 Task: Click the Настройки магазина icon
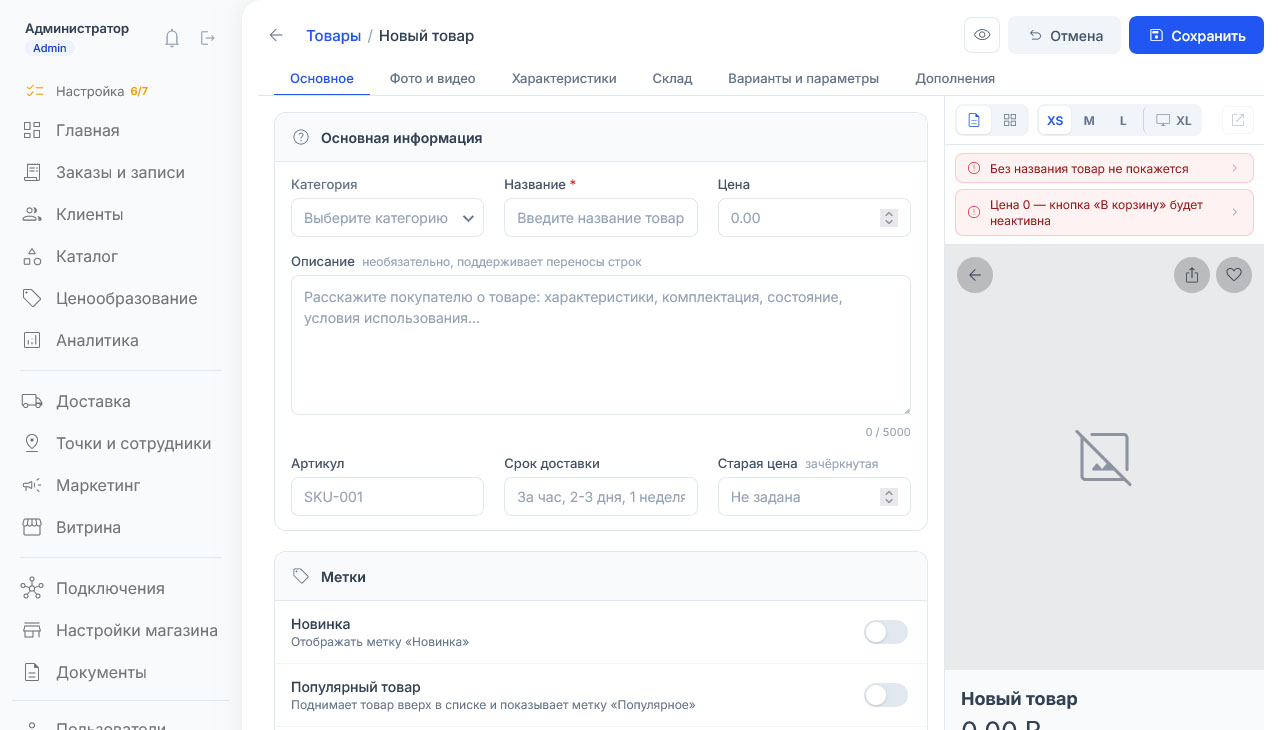[x=32, y=630]
